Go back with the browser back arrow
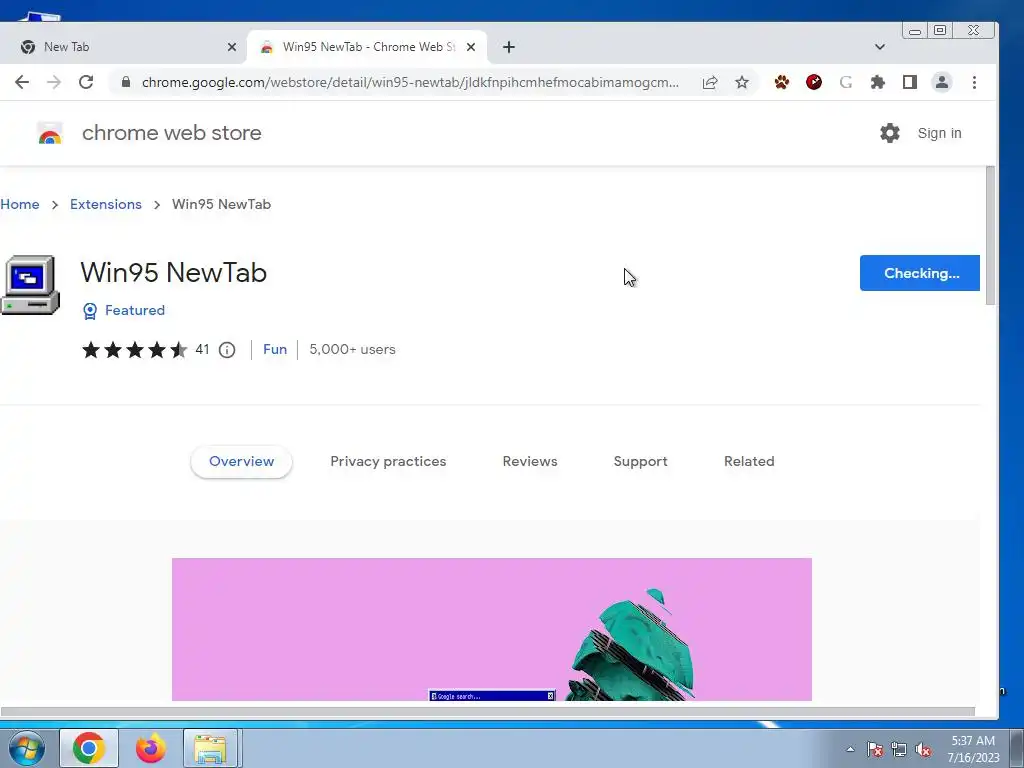Screen dimensions: 1024x768 point(22,82)
